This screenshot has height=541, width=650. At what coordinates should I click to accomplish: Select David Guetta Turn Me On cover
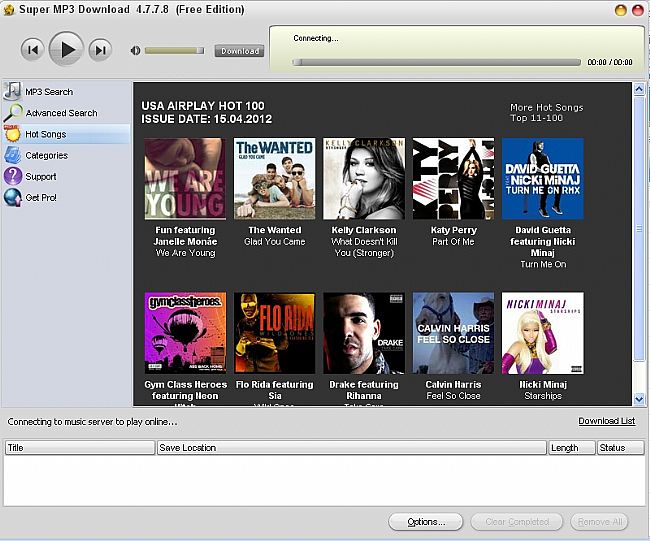click(543, 179)
